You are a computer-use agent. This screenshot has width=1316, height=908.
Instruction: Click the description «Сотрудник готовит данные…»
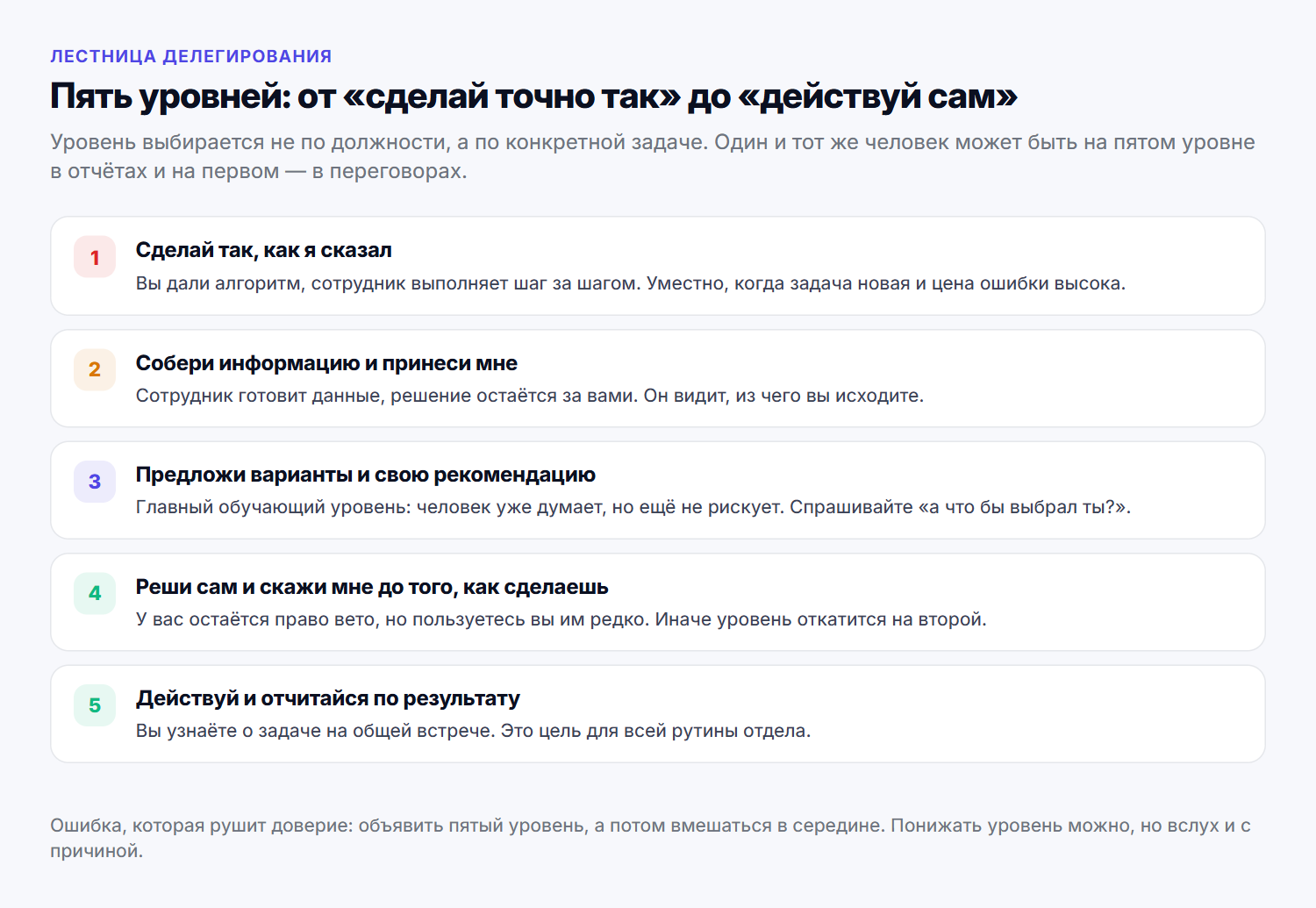pyautogui.click(x=530, y=396)
